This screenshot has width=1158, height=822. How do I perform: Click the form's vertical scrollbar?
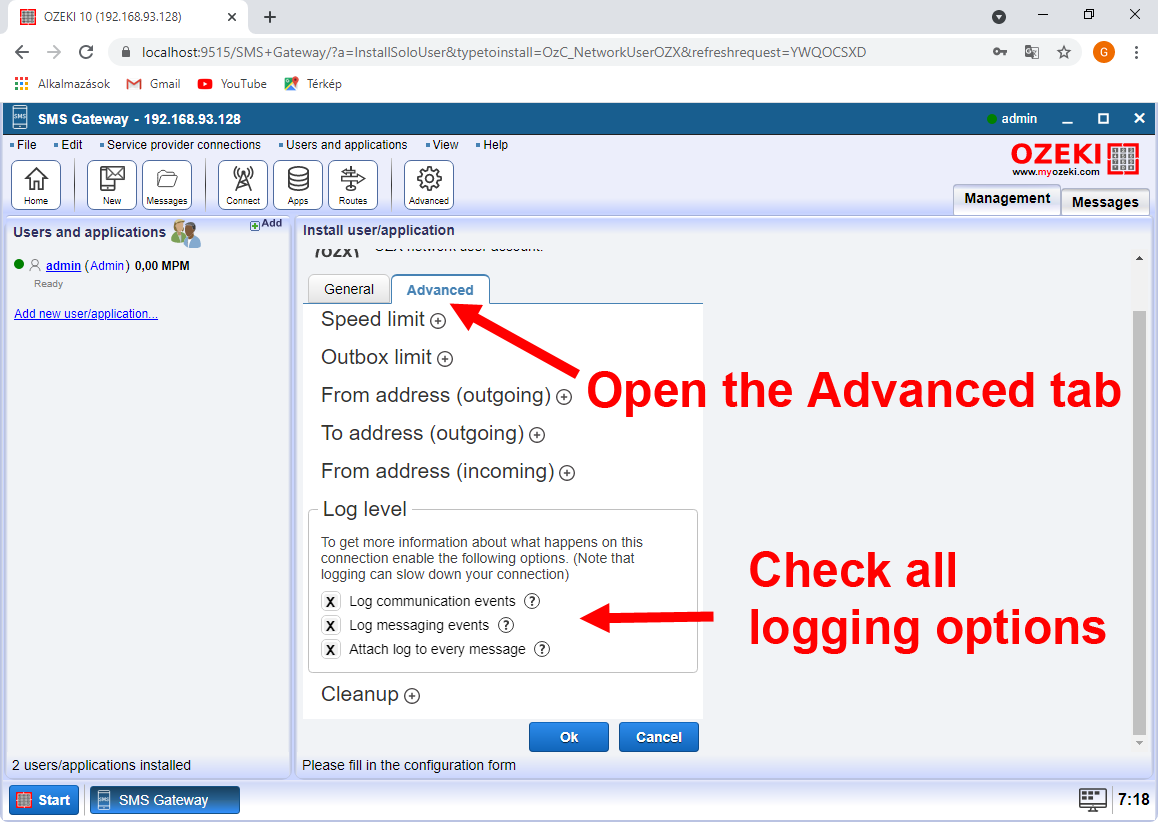point(1140,521)
